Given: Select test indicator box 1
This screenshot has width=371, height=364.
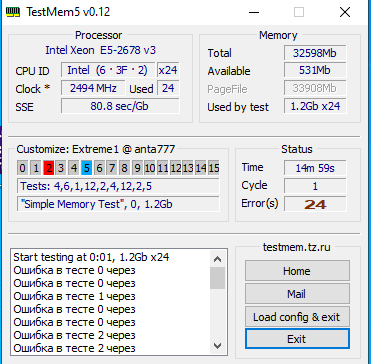Looking at the screenshot, I should click(x=35, y=168).
